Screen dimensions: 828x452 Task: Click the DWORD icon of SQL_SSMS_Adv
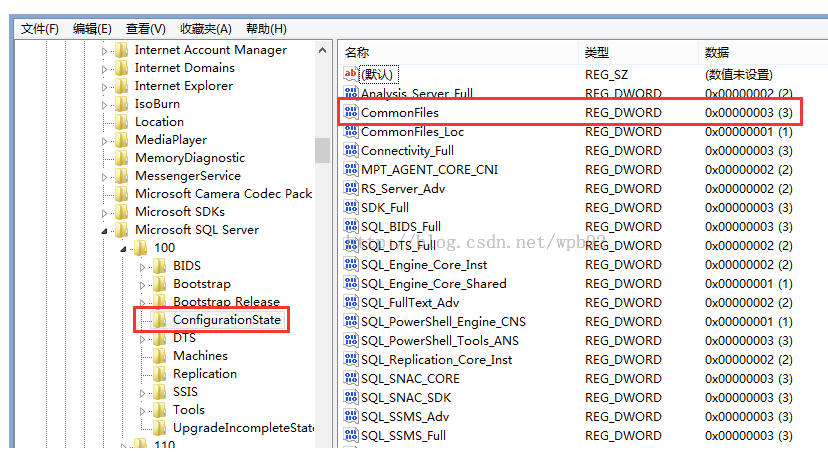[x=351, y=416]
